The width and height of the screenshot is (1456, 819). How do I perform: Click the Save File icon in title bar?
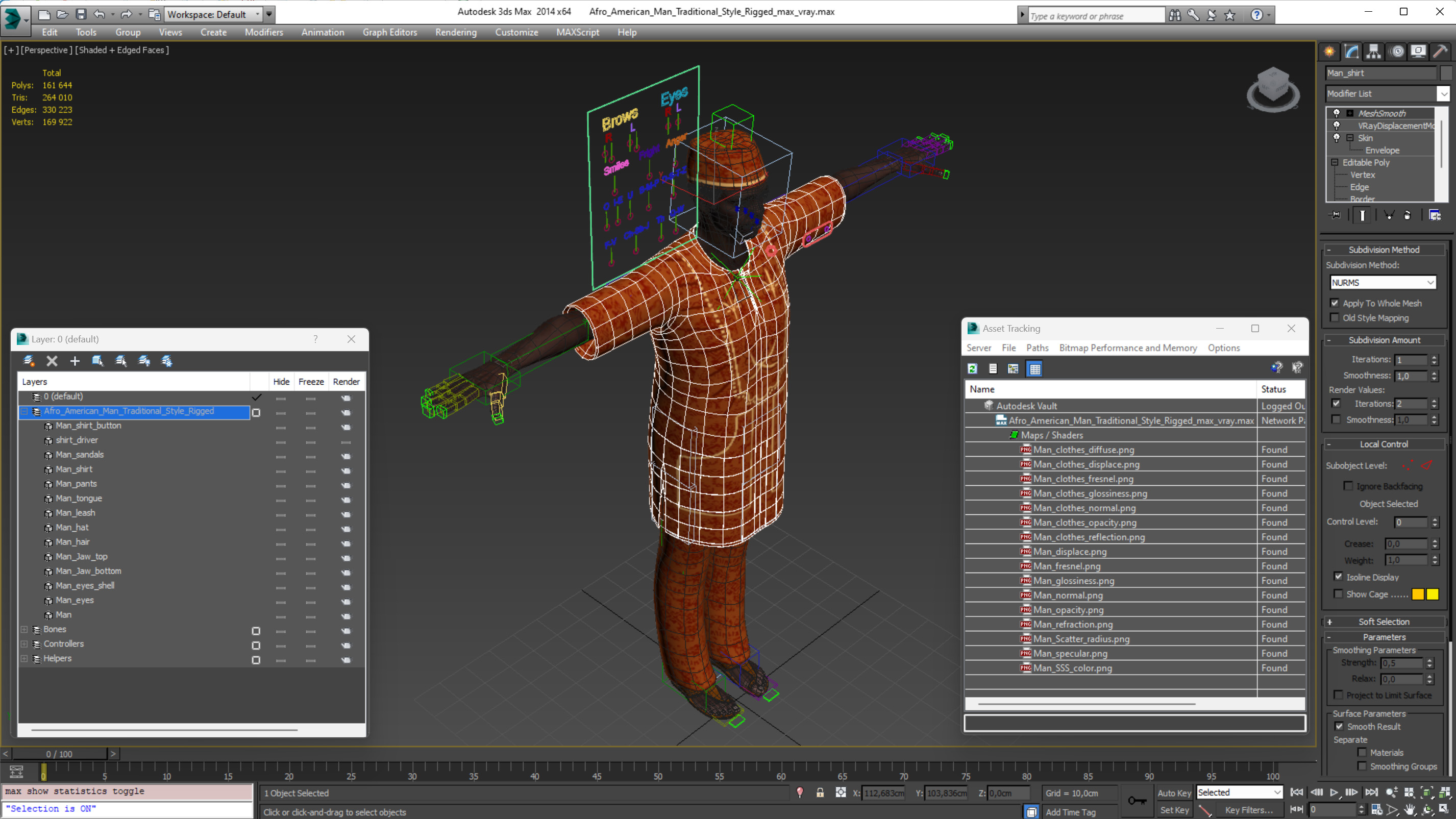pyautogui.click(x=81, y=14)
